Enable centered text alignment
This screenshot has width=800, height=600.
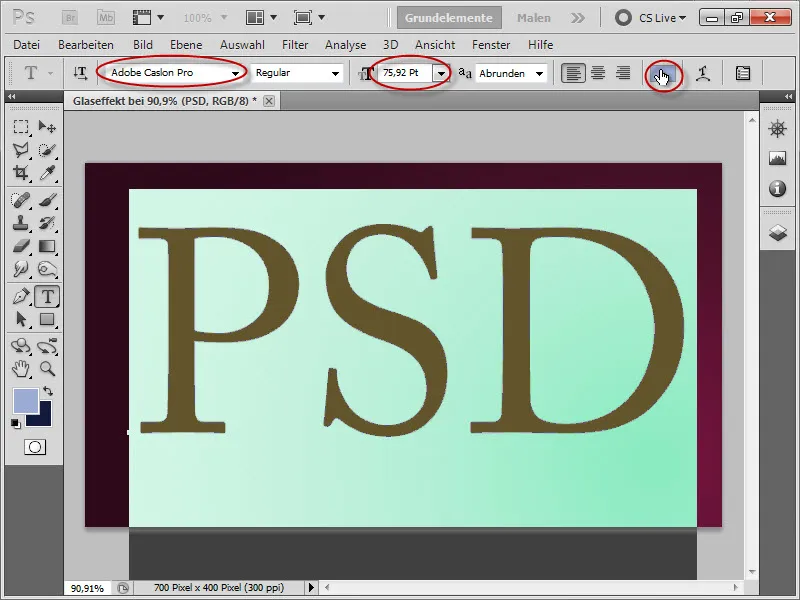(599, 73)
